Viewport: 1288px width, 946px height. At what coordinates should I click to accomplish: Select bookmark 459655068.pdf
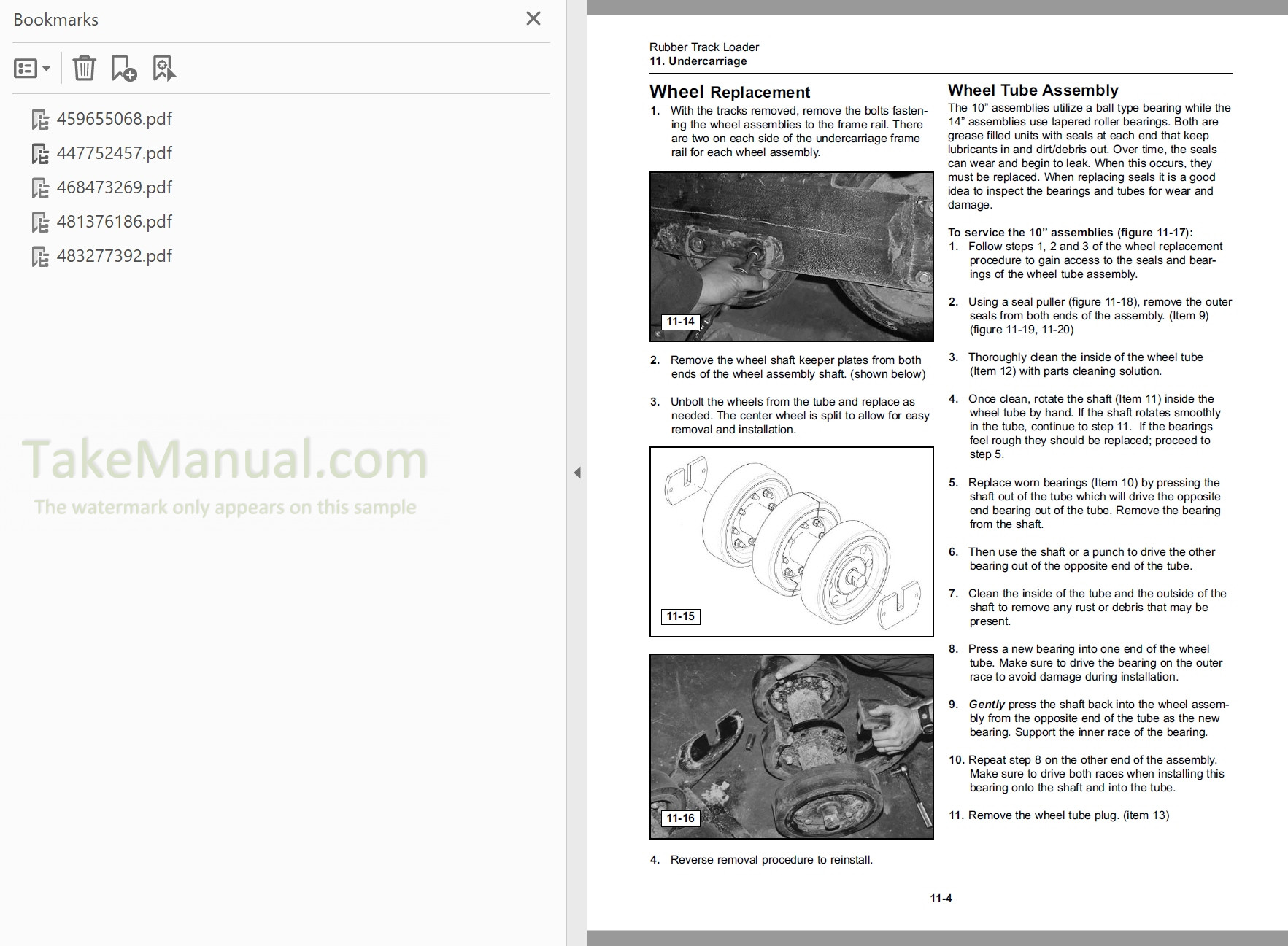pyautogui.click(x=115, y=118)
